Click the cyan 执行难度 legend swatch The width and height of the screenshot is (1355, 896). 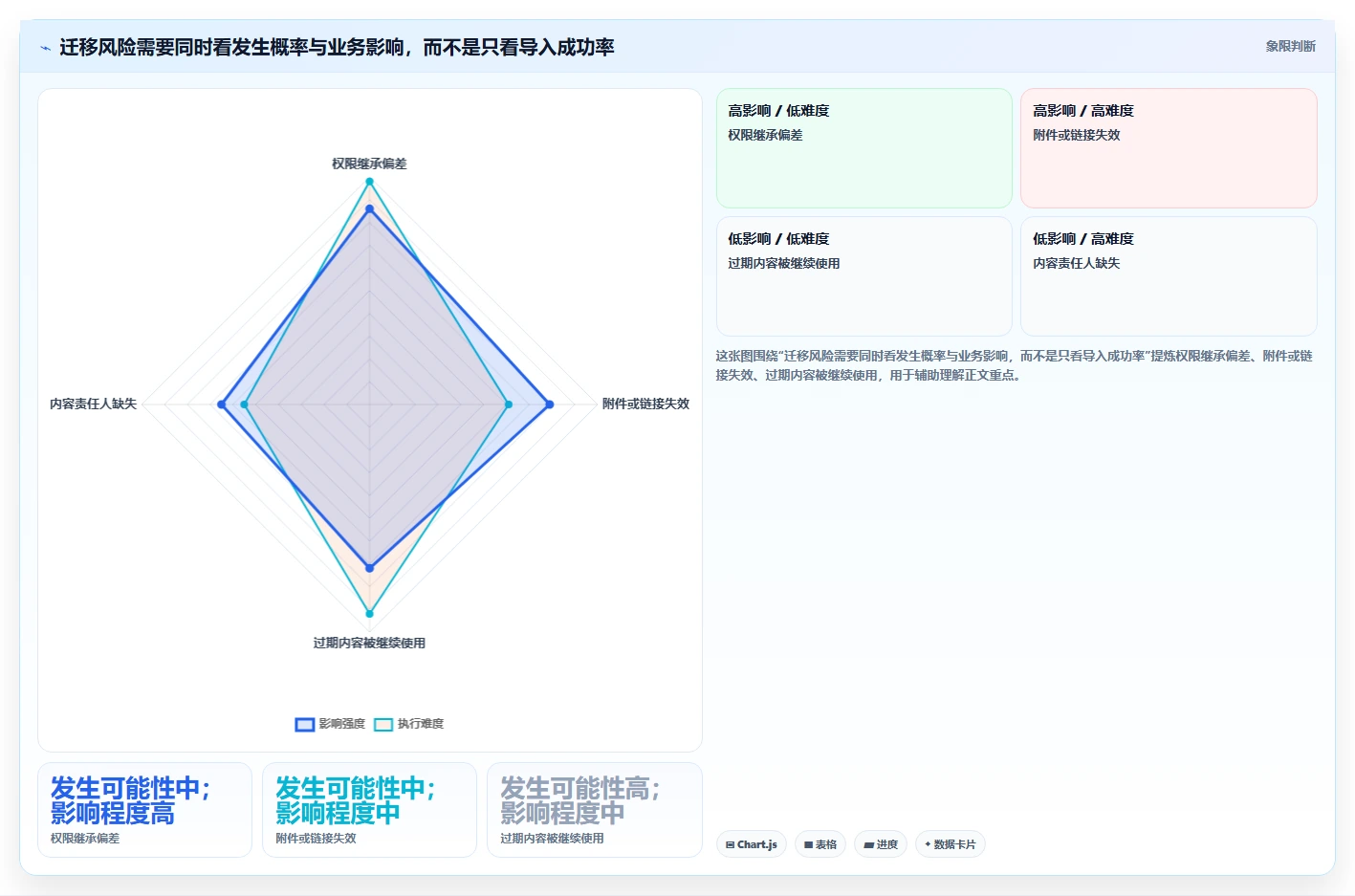(x=383, y=724)
